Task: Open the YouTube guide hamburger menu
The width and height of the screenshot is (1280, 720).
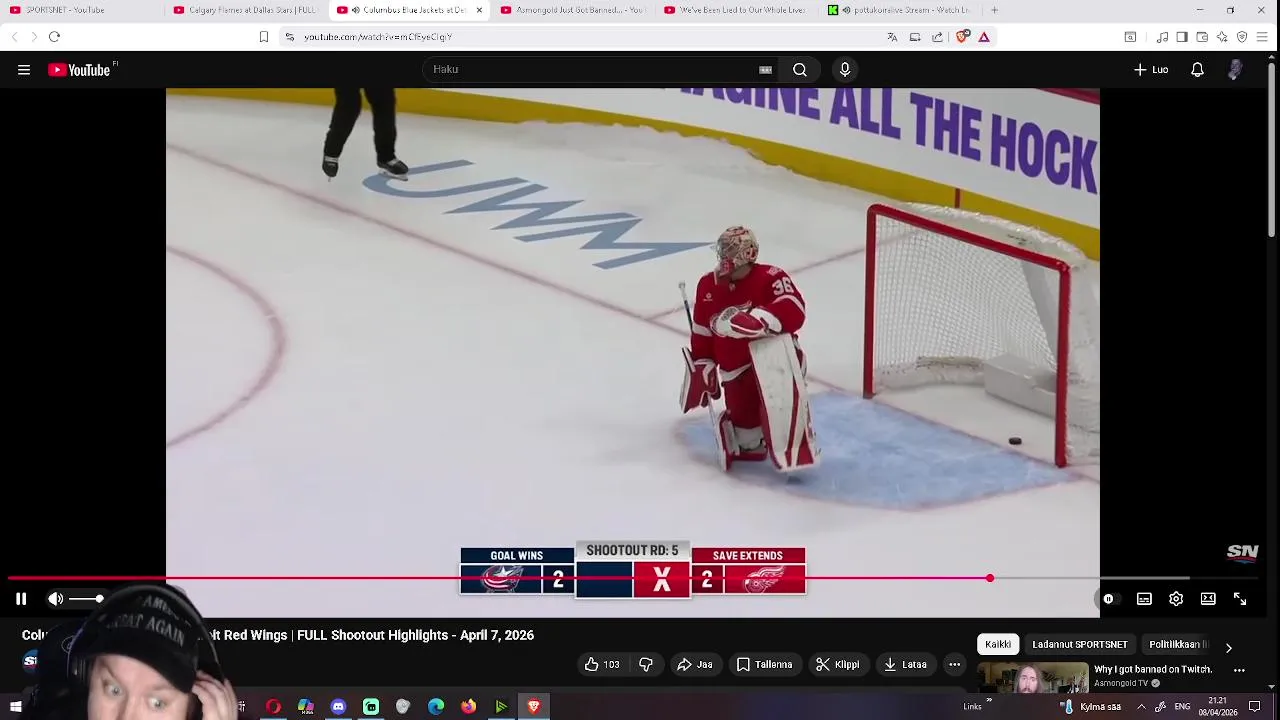Action: 24,70
